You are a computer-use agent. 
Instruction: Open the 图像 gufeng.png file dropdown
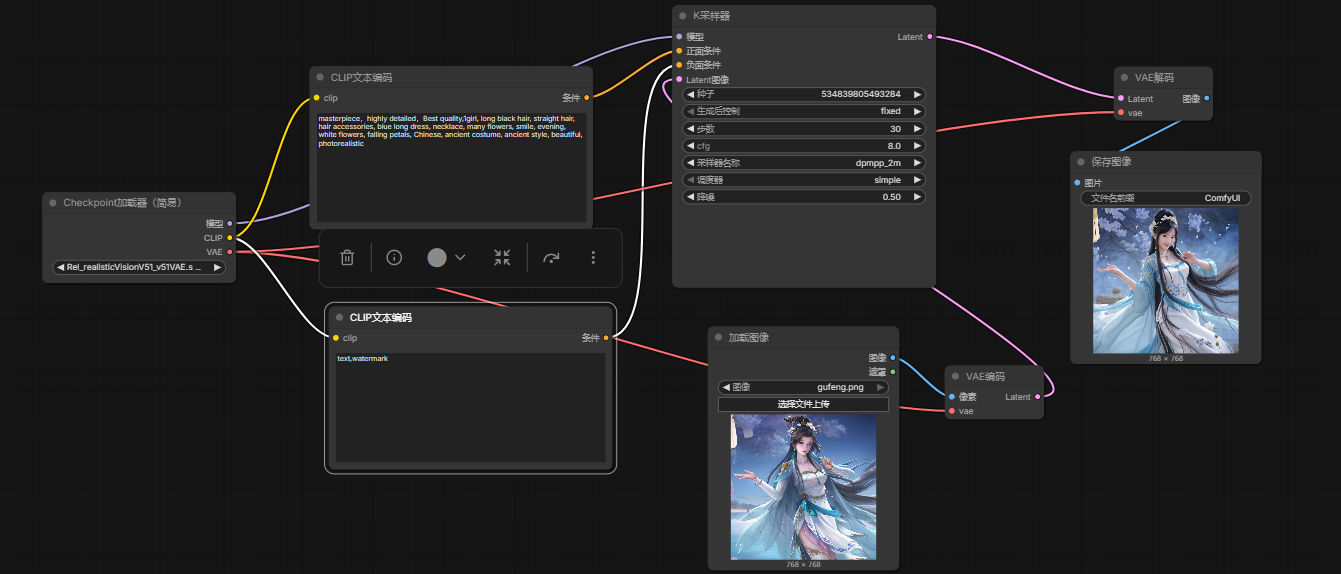point(804,387)
